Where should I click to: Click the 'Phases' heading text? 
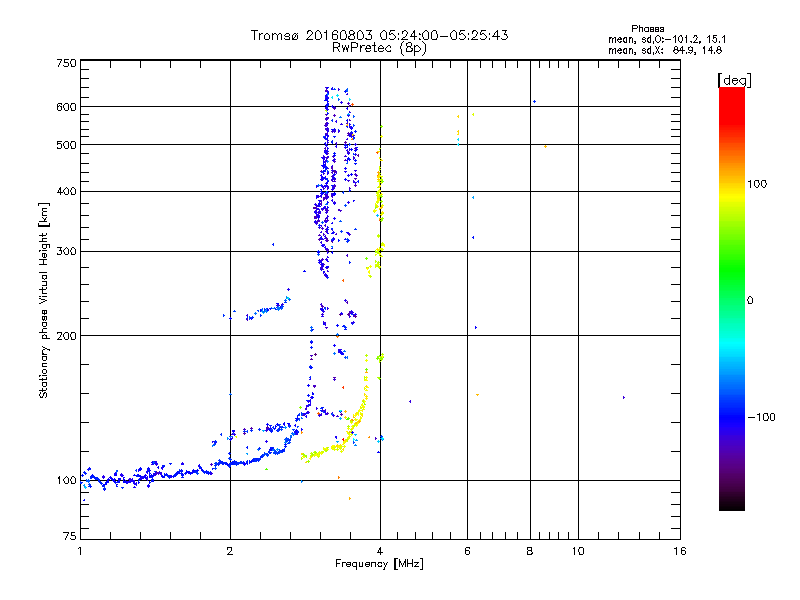[647, 29]
